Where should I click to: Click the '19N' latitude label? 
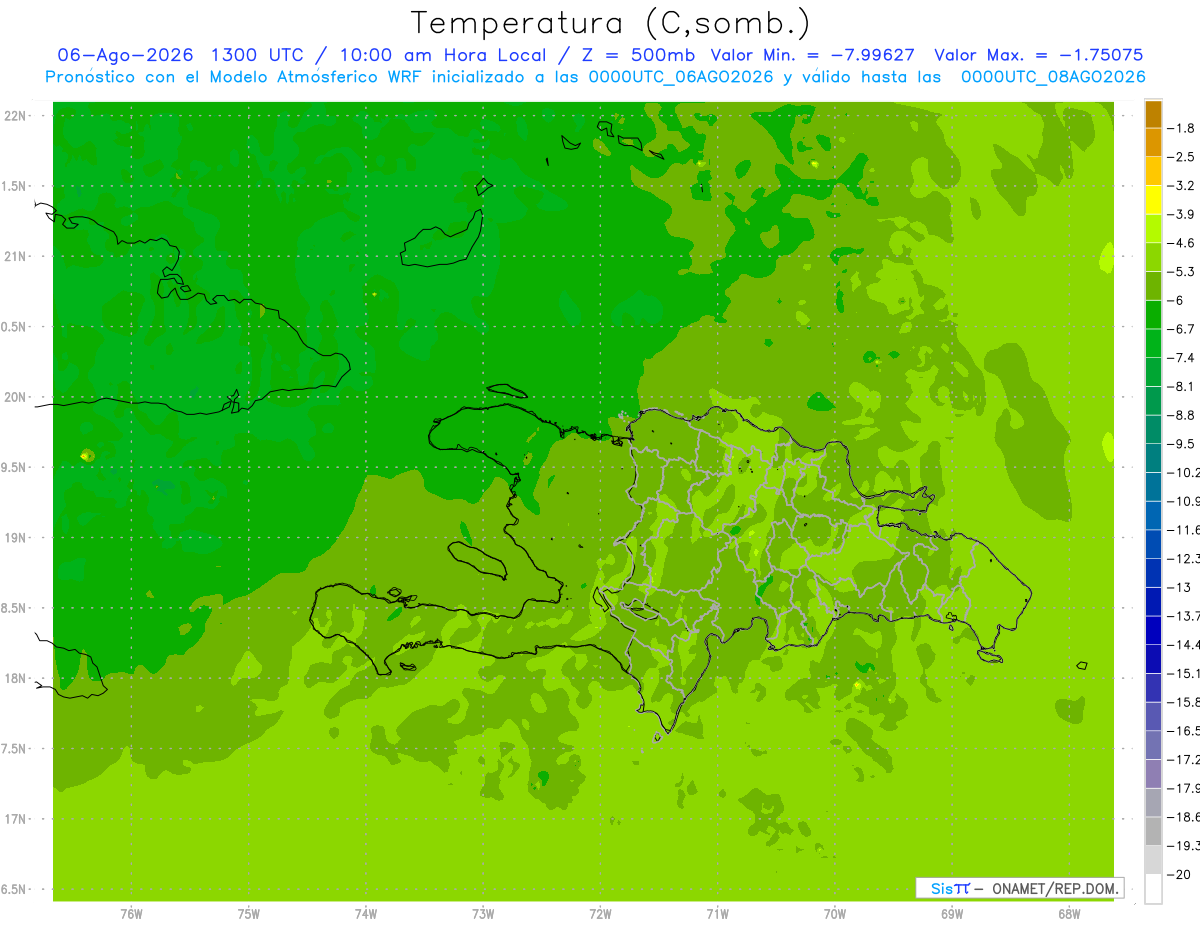[17, 538]
